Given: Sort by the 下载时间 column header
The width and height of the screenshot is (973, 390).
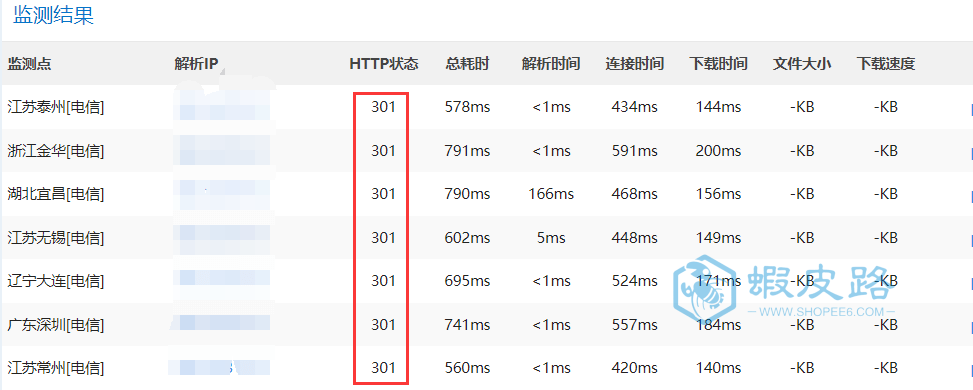Looking at the screenshot, I should click(x=719, y=63).
